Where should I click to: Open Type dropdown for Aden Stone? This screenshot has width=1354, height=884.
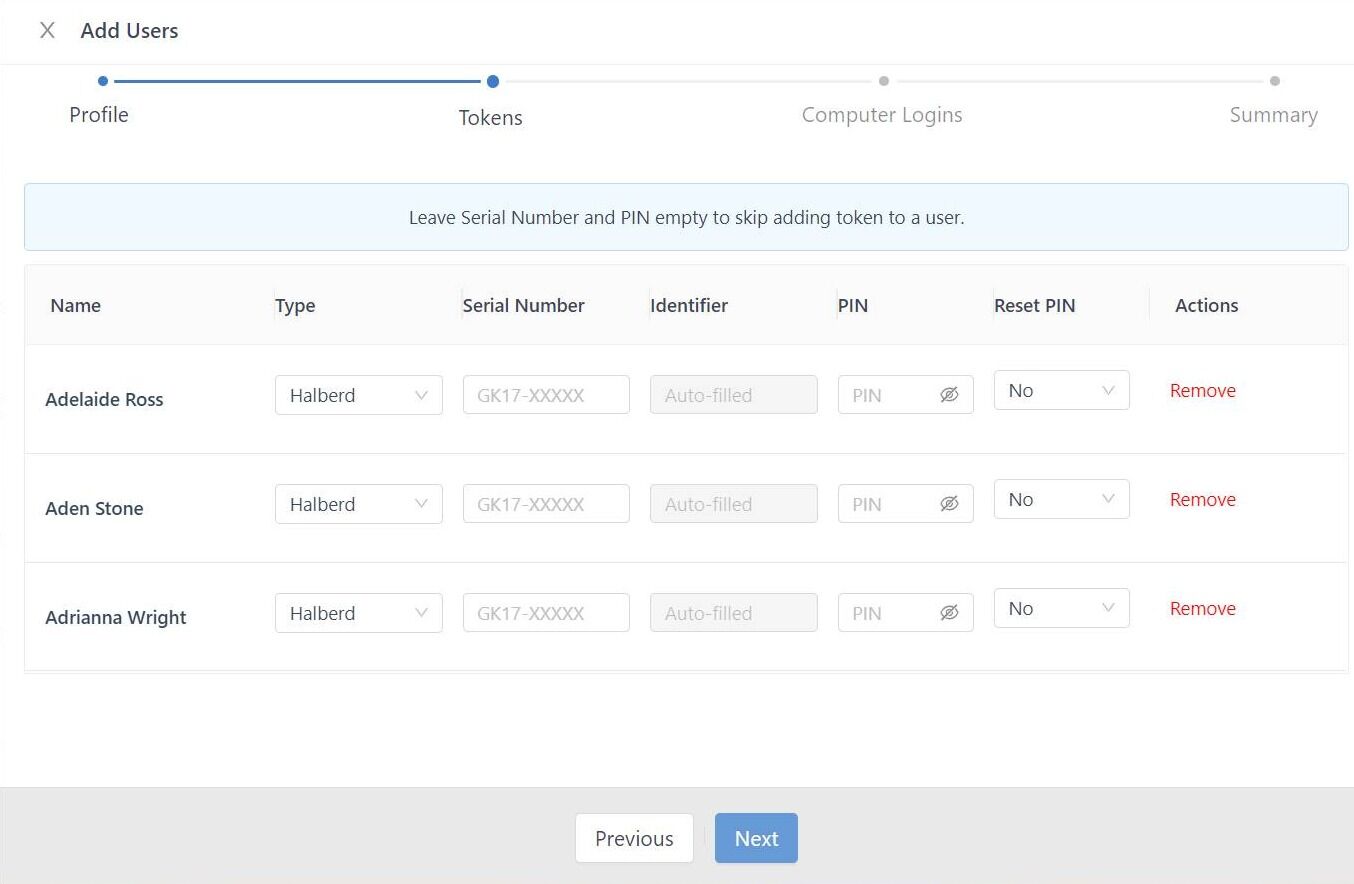point(359,504)
